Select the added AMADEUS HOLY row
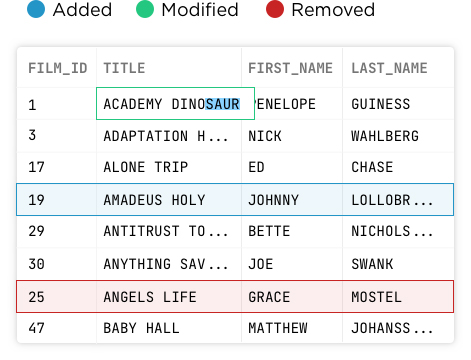This screenshot has height=360, width=471. pyautogui.click(x=235, y=199)
